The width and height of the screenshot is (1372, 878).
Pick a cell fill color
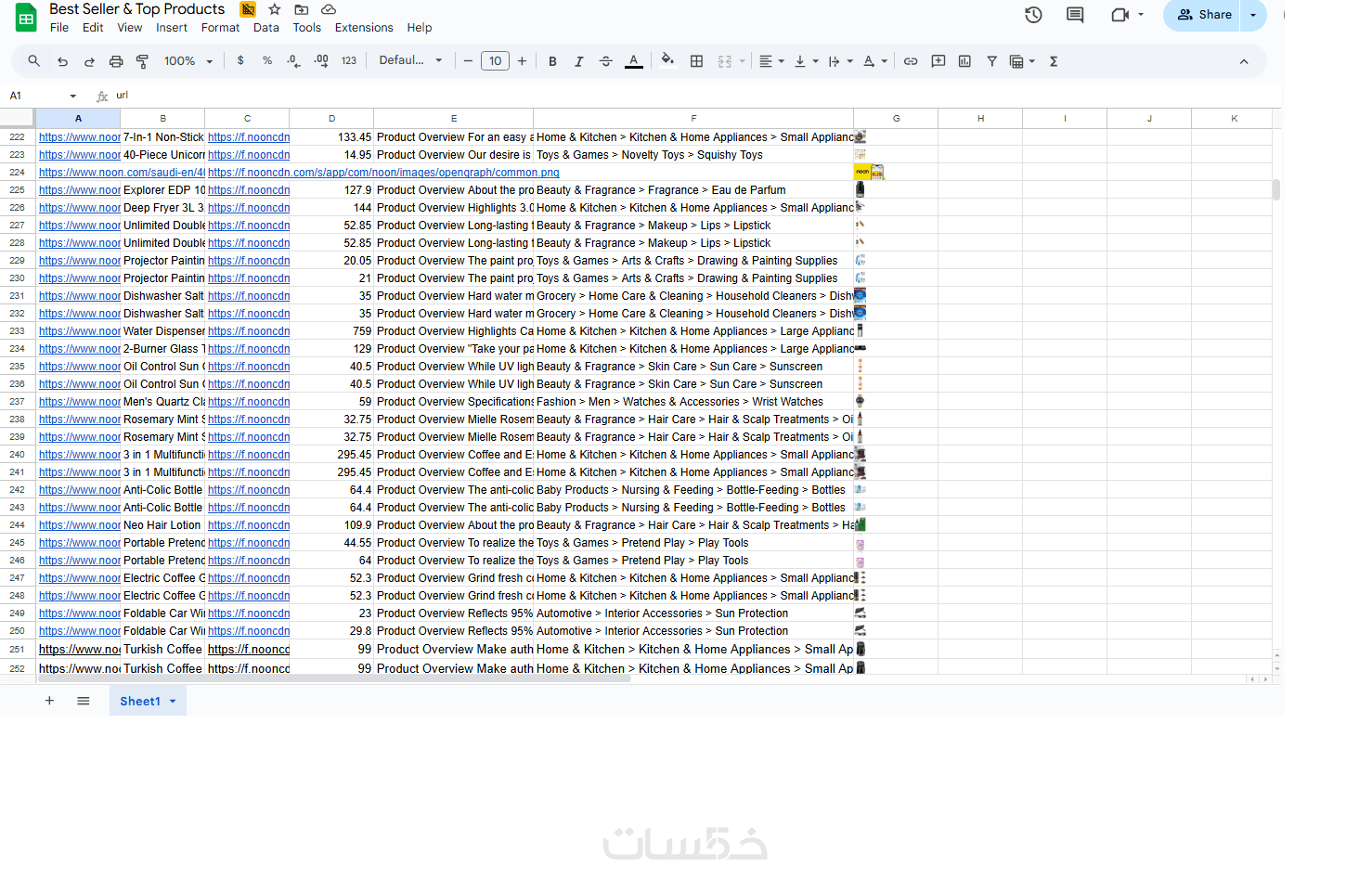(x=667, y=61)
